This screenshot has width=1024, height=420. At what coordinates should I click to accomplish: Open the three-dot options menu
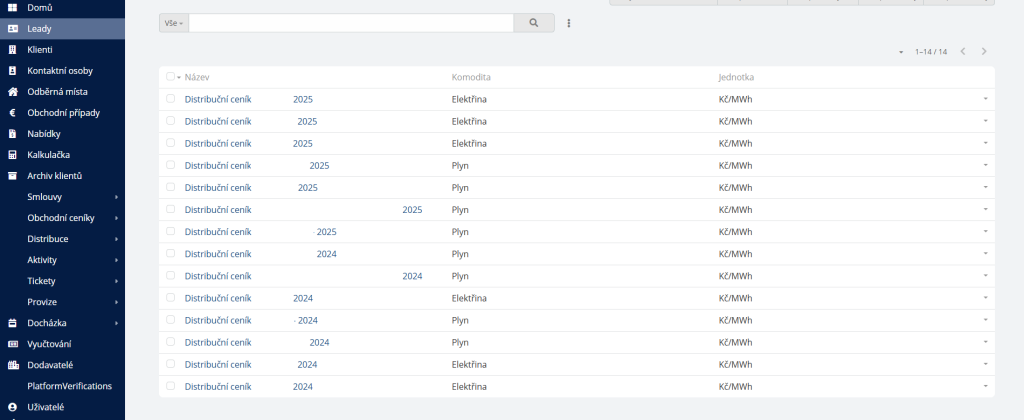pos(568,23)
